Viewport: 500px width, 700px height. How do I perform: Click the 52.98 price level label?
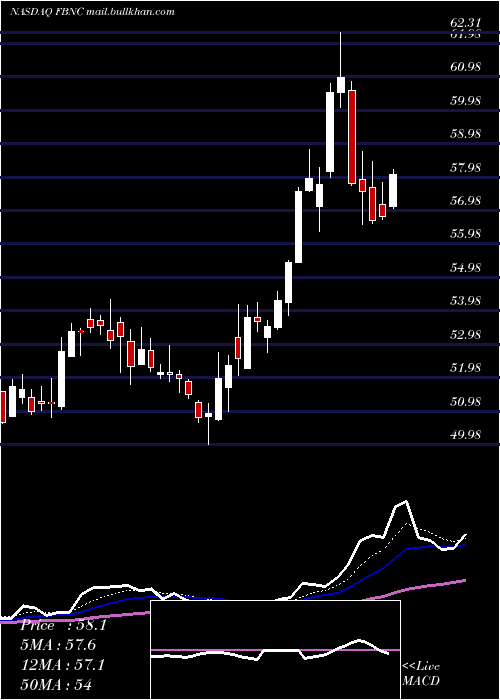(x=466, y=334)
